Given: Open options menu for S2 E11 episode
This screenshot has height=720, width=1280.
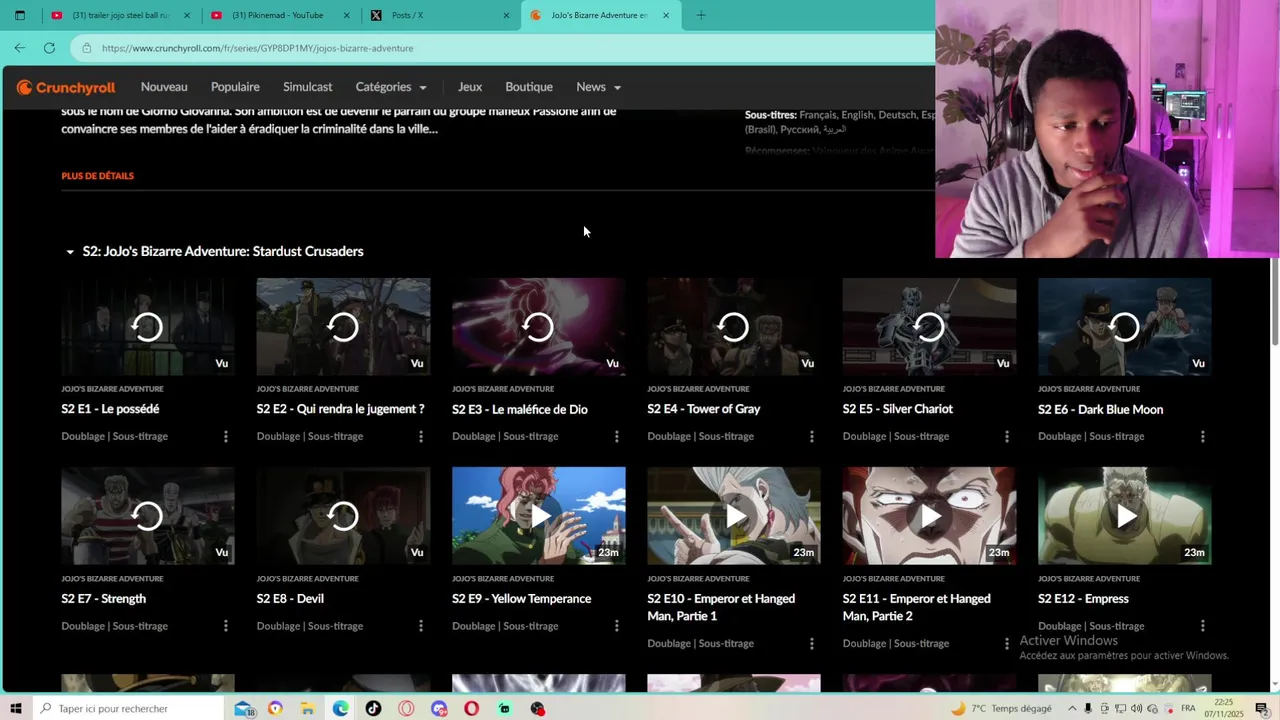Looking at the screenshot, I should pyautogui.click(x=1007, y=643).
